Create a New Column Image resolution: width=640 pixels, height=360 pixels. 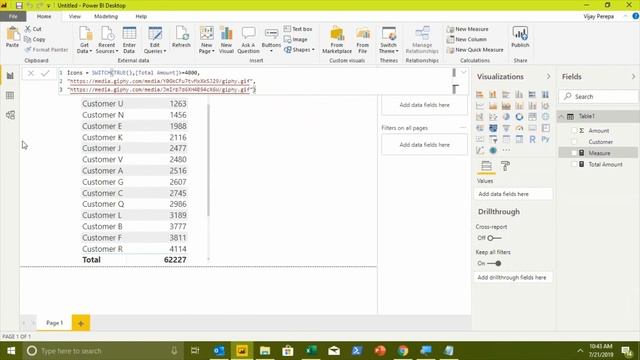pos(467,40)
